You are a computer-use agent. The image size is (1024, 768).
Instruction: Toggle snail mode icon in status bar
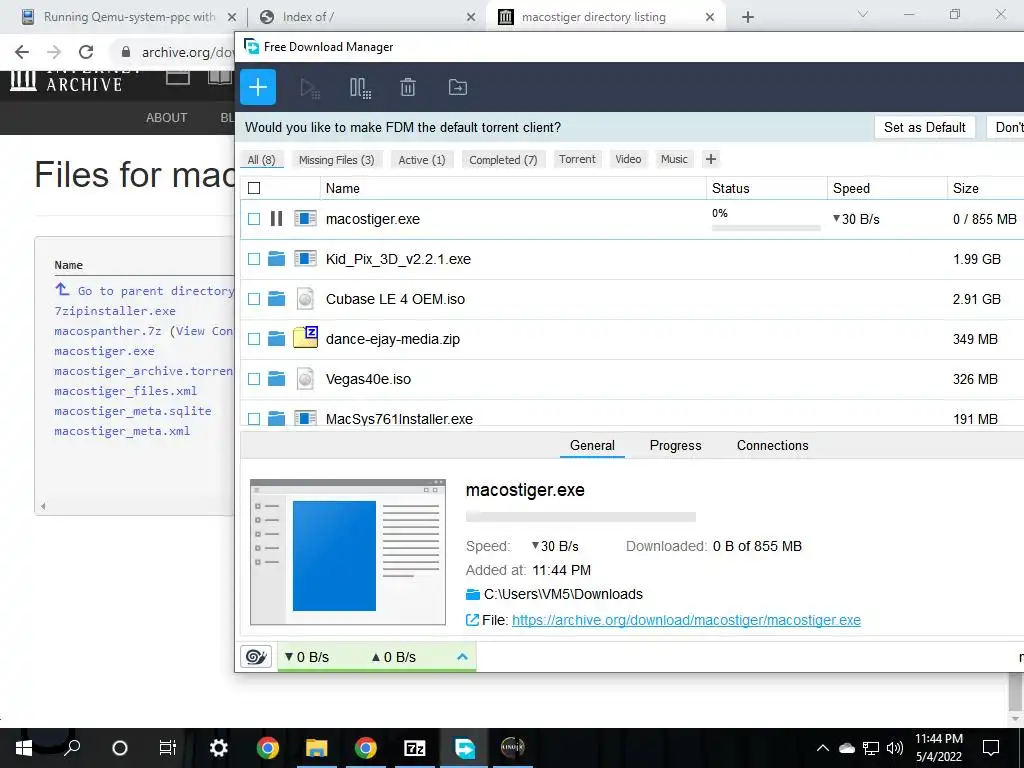tap(256, 656)
